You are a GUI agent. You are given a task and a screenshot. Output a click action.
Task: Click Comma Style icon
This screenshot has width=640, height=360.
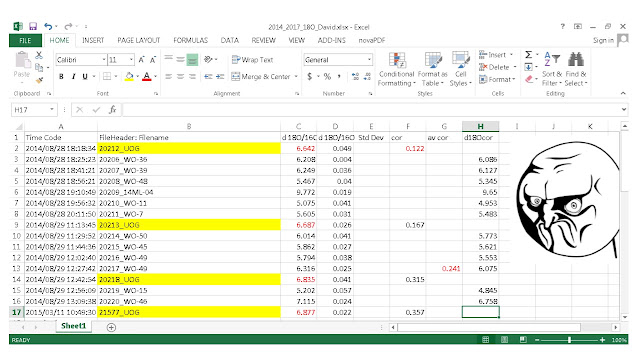click(x=339, y=76)
